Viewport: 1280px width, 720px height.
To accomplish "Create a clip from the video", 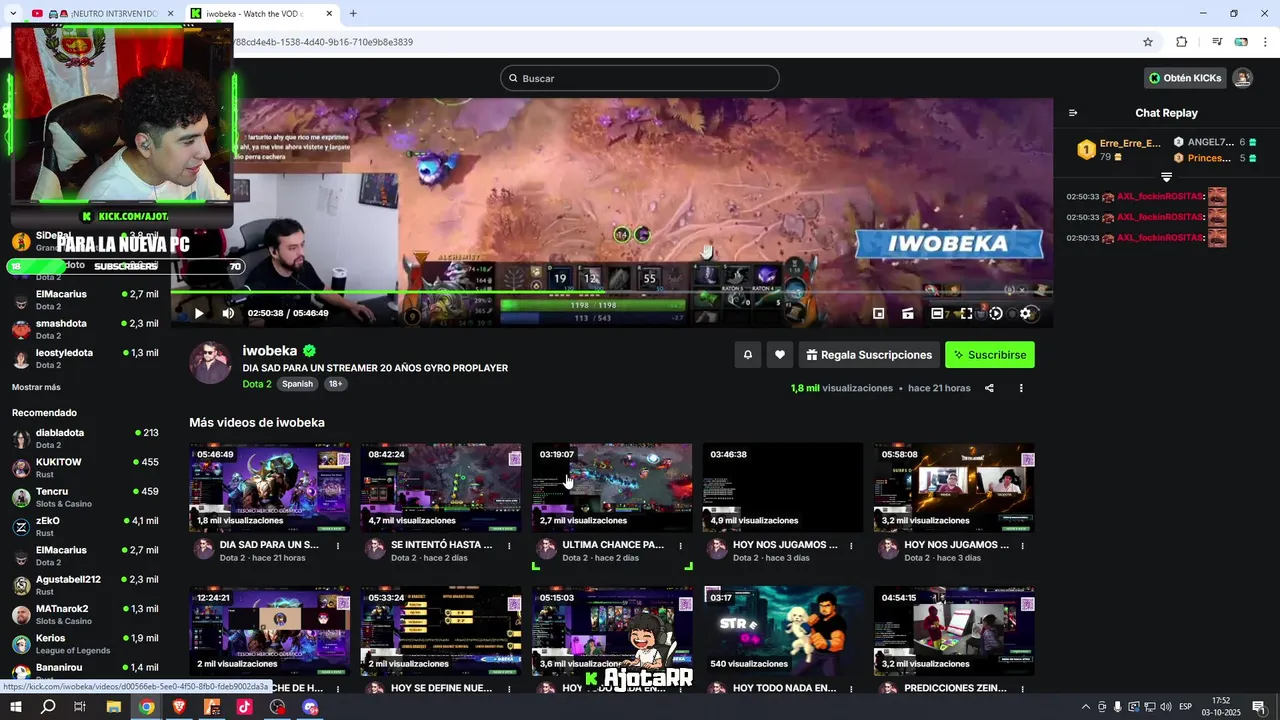I will point(908,313).
